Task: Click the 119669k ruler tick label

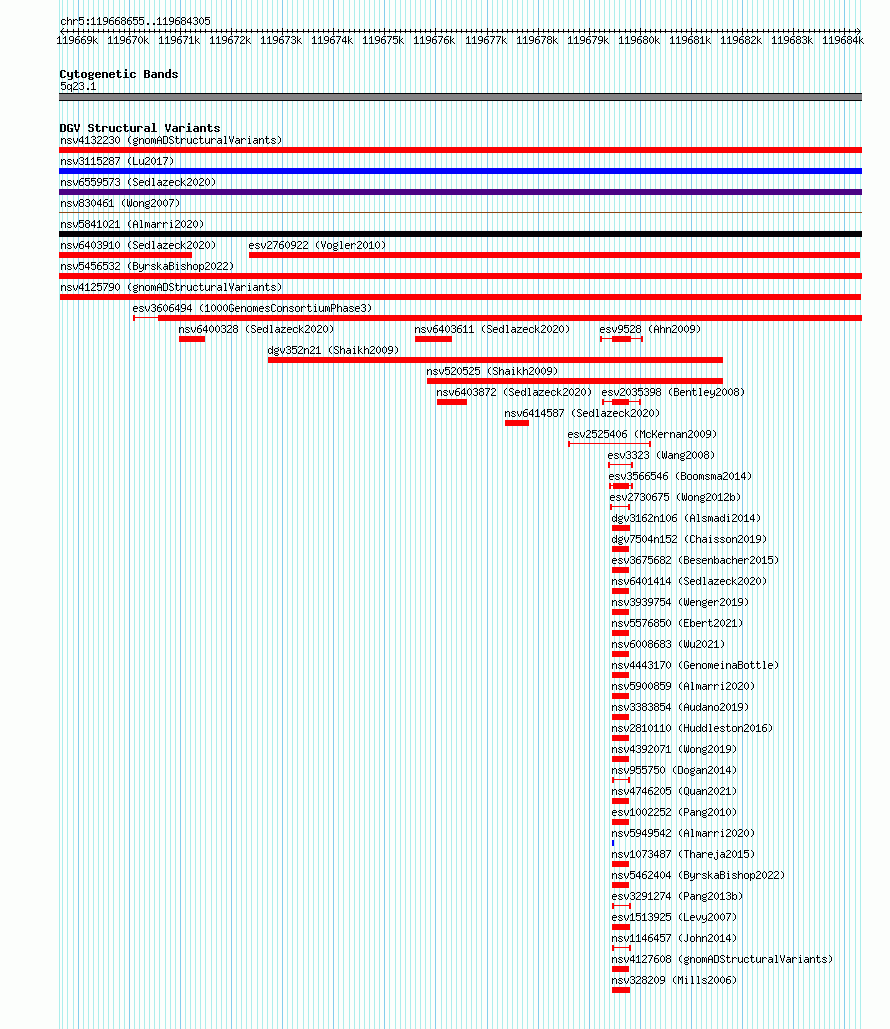Action: point(77,40)
